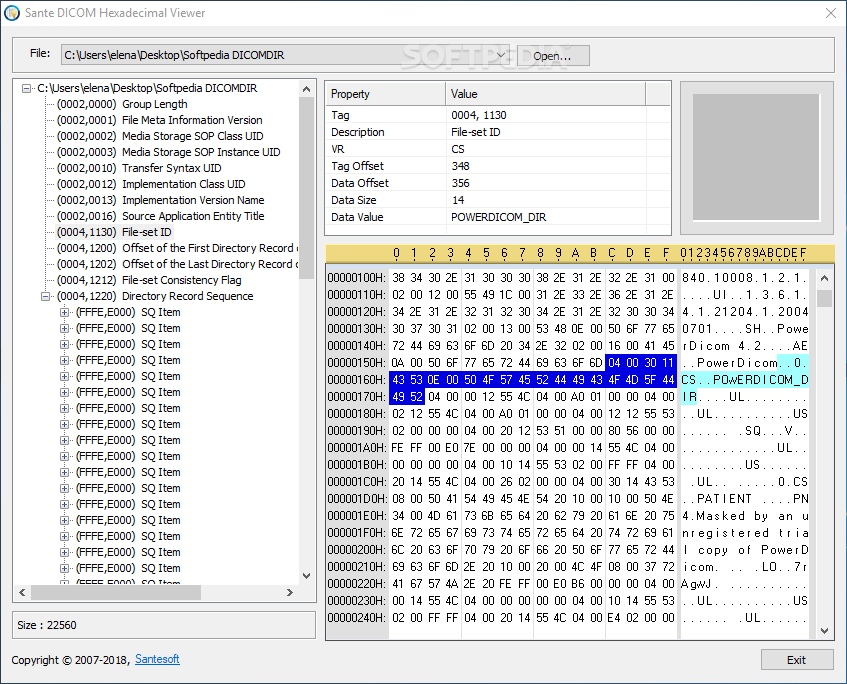Click the Property column header
The image size is (847, 684).
click(x=386, y=94)
